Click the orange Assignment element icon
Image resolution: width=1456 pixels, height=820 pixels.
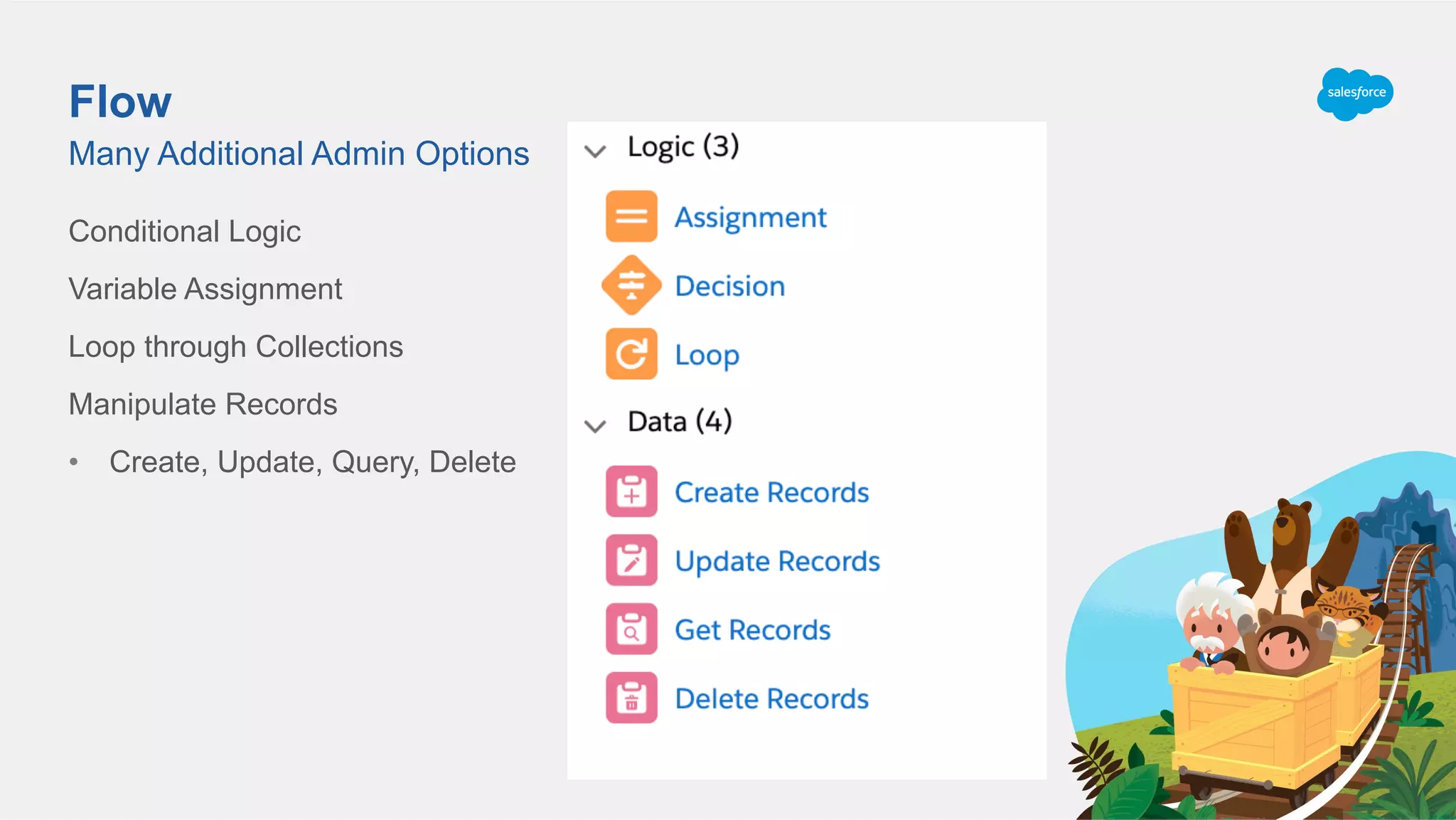click(631, 216)
